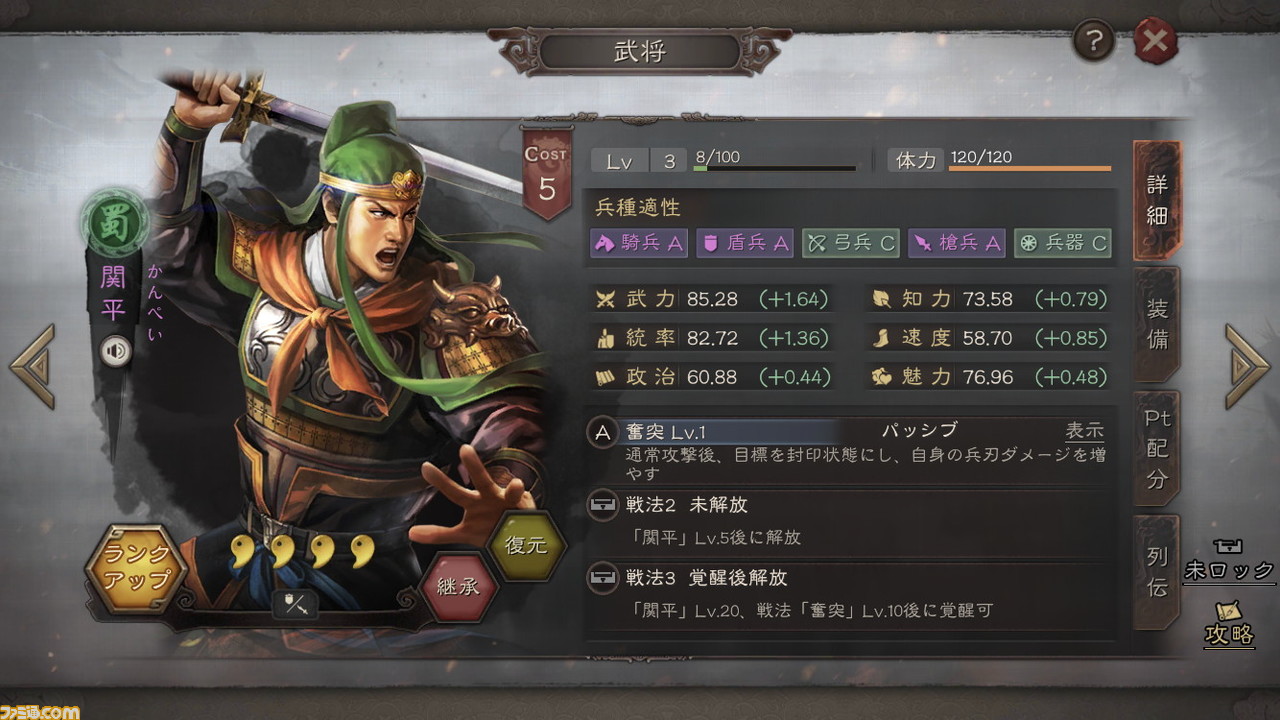Show details via 表示 for the 奮突 skill
The width and height of the screenshot is (1280, 720).
1085,431
